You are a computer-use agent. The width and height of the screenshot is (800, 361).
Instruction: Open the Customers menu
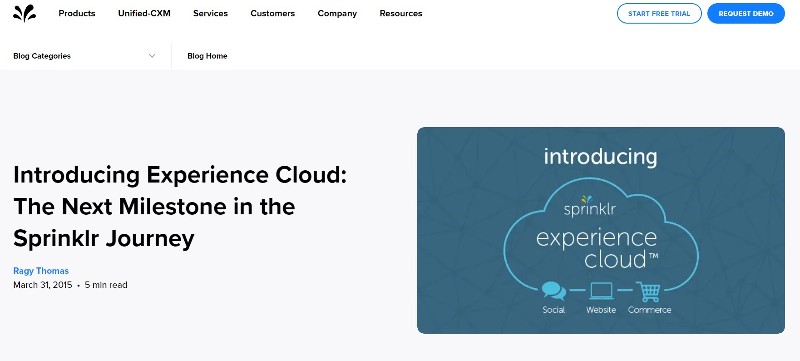coord(272,14)
